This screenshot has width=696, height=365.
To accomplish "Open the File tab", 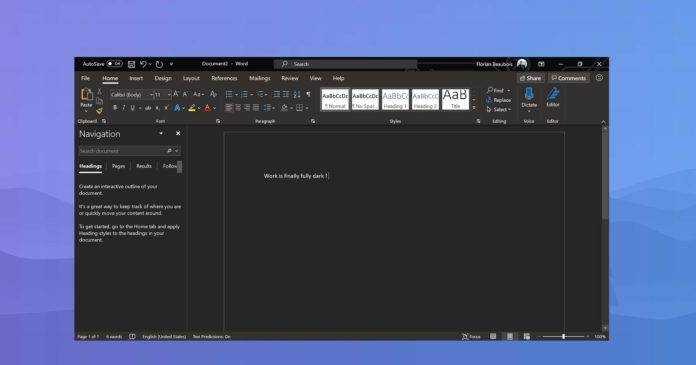I will 85,78.
